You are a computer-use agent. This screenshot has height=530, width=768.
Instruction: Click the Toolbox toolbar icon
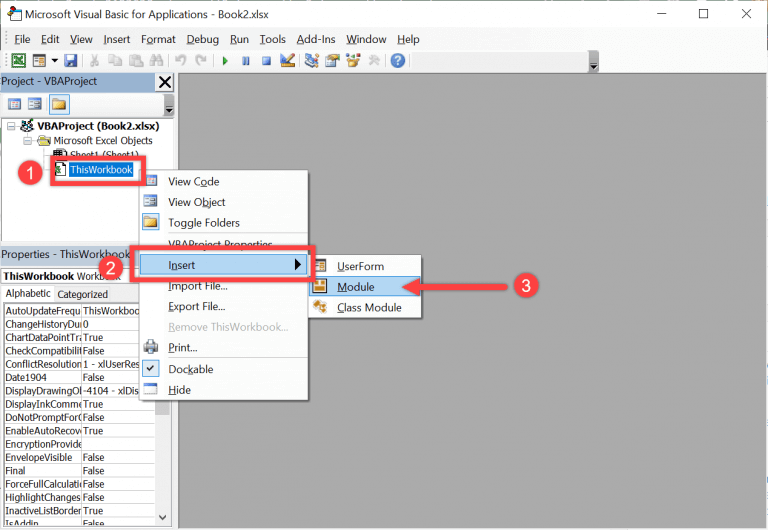click(374, 61)
